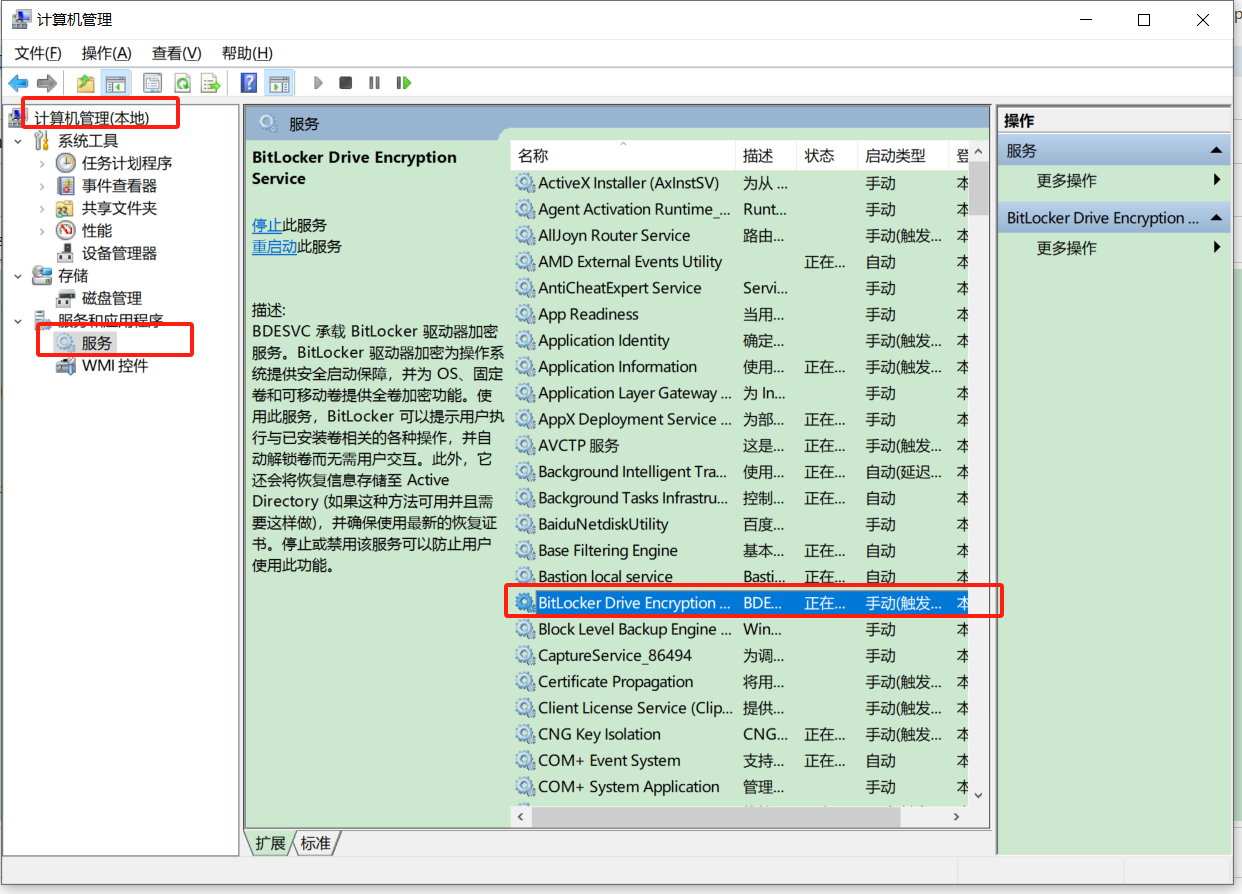Expand the 任务计划程序 tree node
Viewport: 1242px width, 894px height.
tap(41, 163)
